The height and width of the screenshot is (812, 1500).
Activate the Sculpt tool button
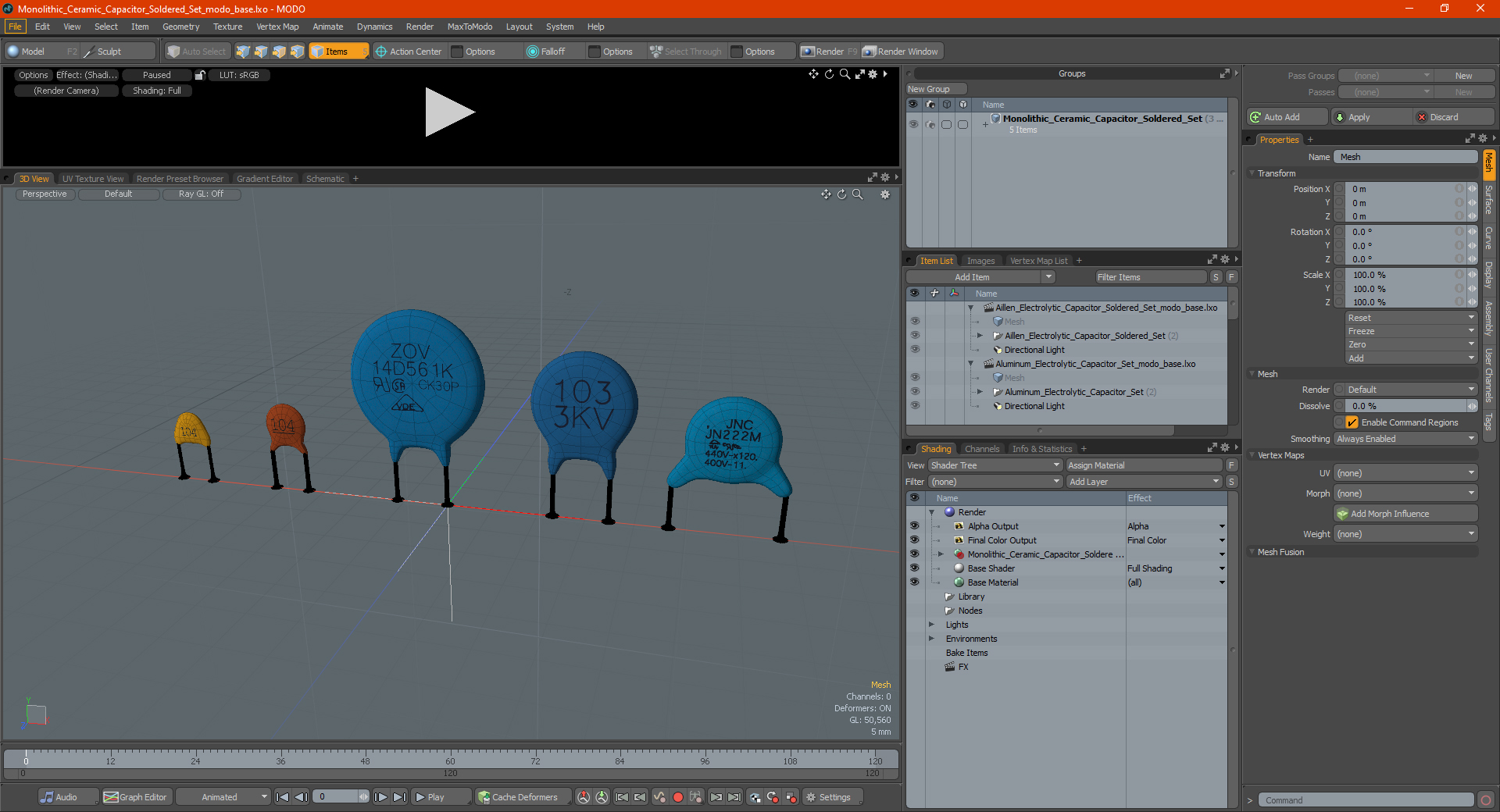coord(117,52)
